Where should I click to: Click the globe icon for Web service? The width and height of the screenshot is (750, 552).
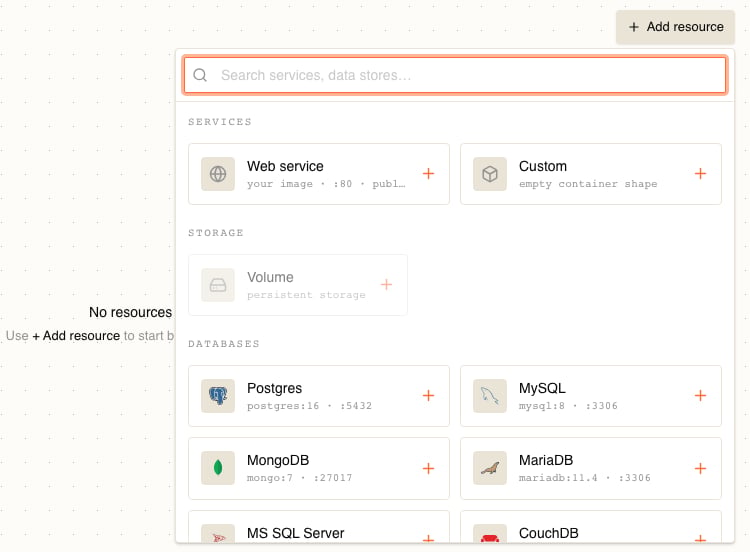click(x=218, y=174)
